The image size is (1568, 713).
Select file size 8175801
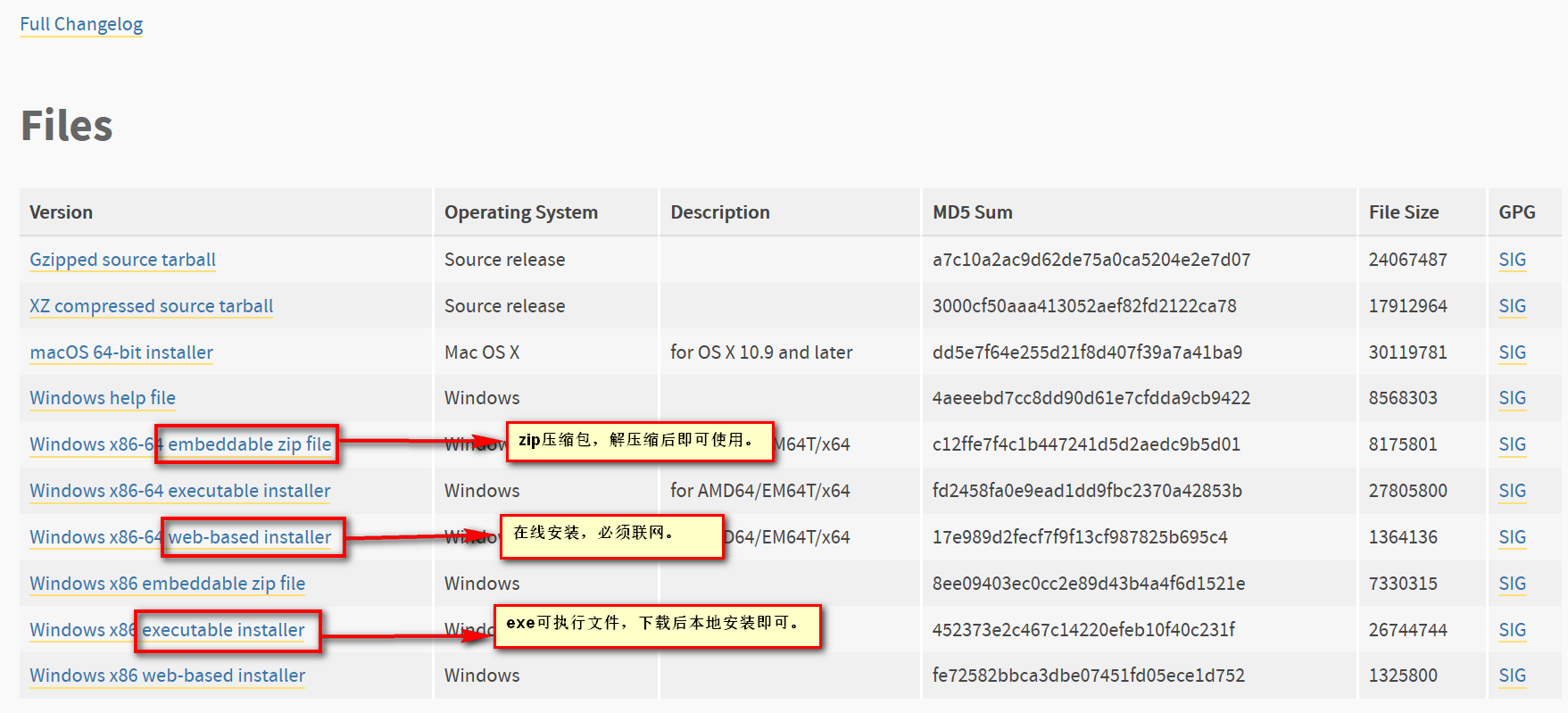(x=1403, y=444)
